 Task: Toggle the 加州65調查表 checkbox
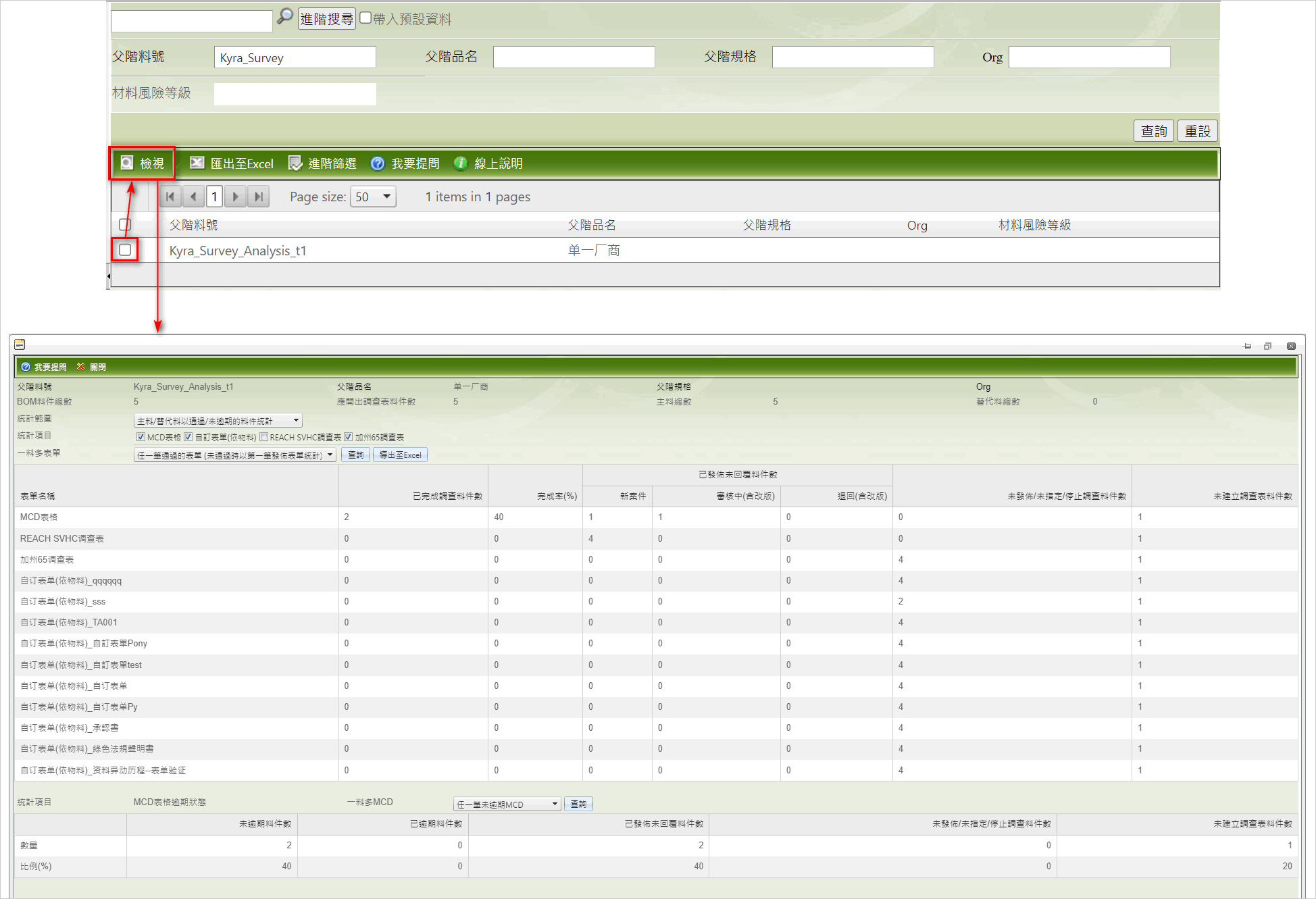point(349,437)
